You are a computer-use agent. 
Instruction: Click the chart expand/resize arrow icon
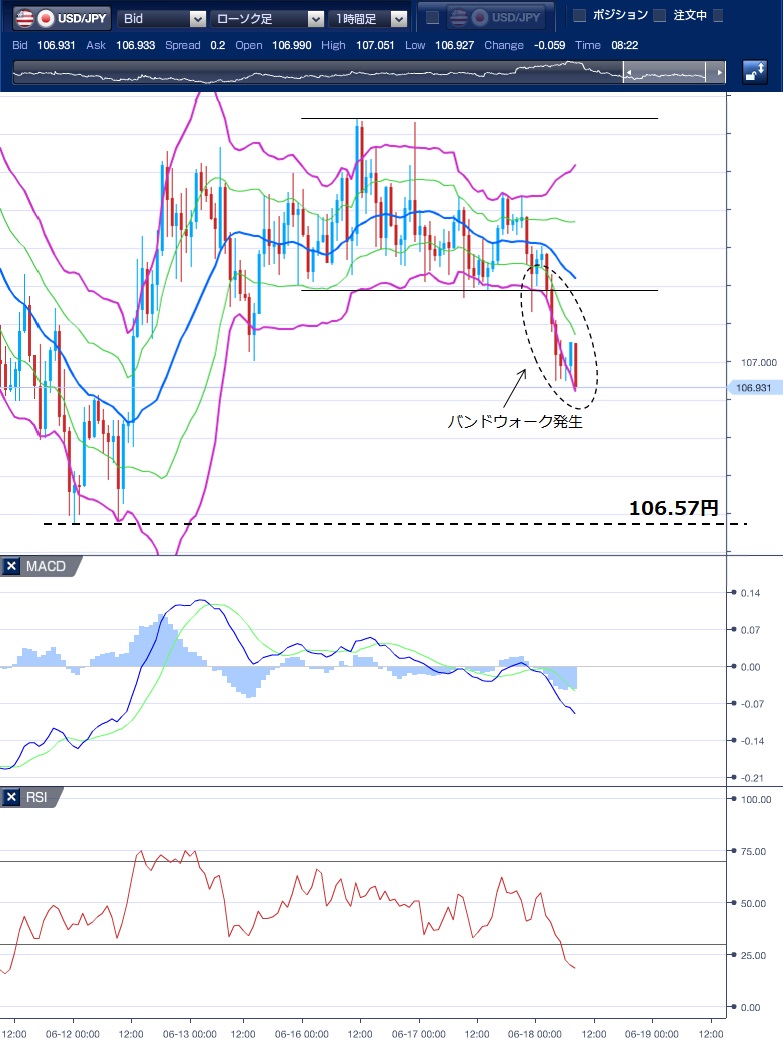point(754,72)
